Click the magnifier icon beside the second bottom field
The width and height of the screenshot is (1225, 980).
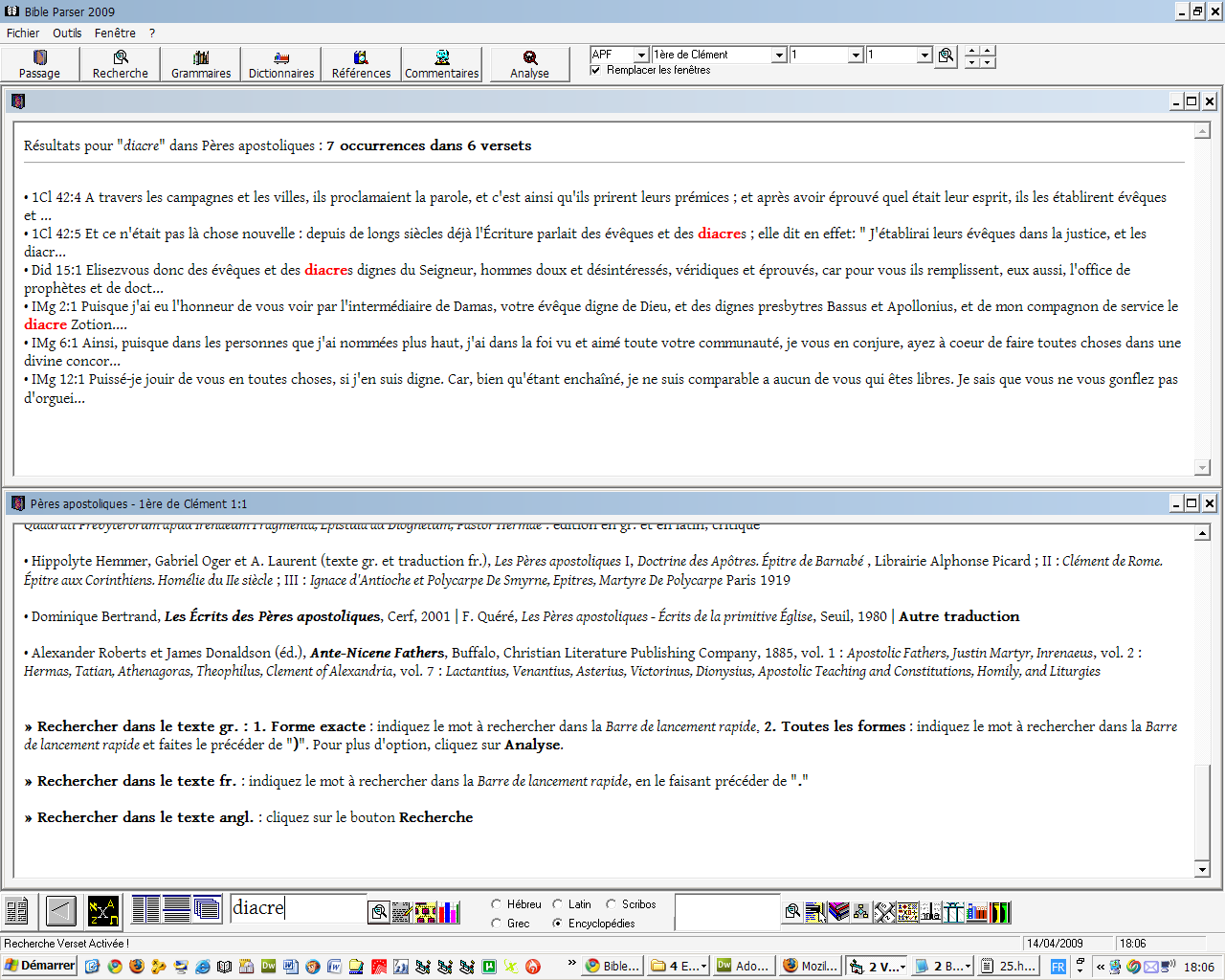pos(792,911)
